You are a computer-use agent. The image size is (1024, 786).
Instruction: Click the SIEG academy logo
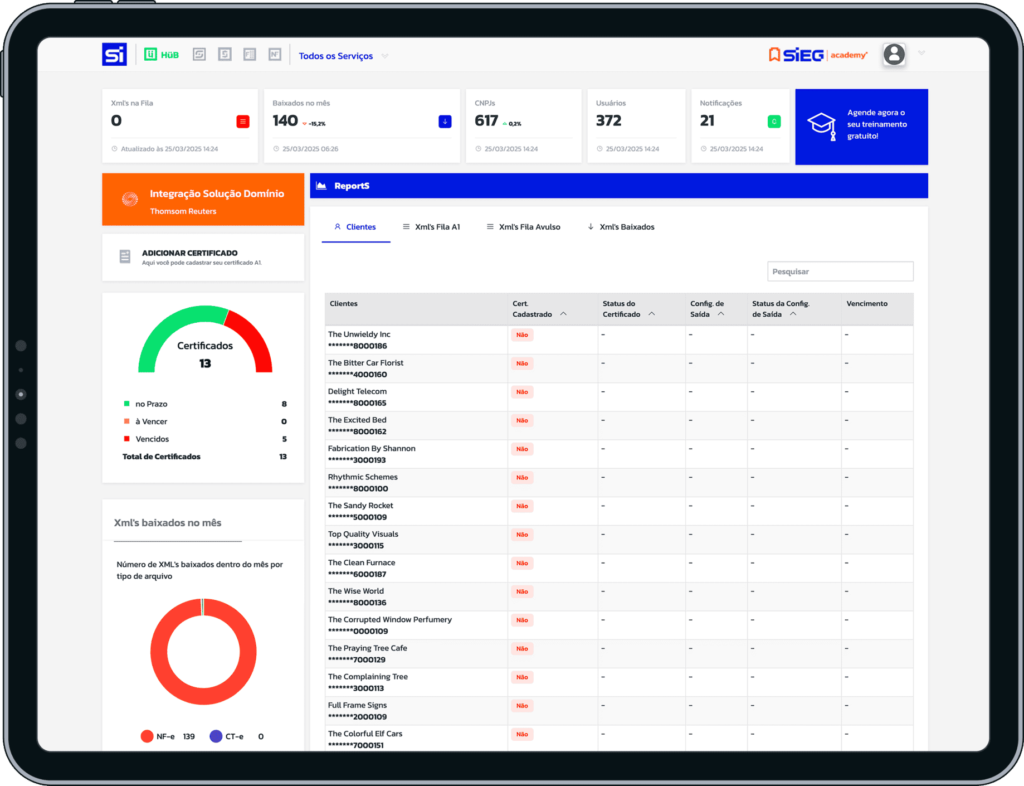pyautogui.click(x=818, y=55)
